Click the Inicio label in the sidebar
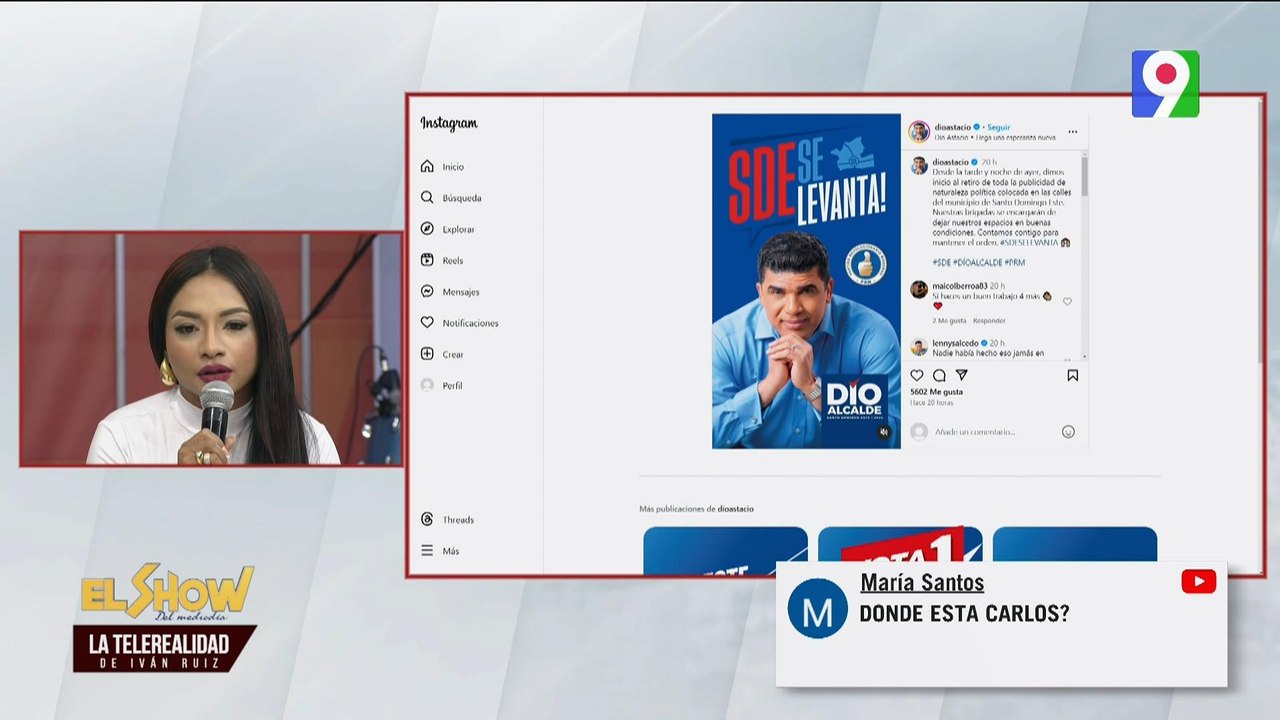 click(x=453, y=167)
